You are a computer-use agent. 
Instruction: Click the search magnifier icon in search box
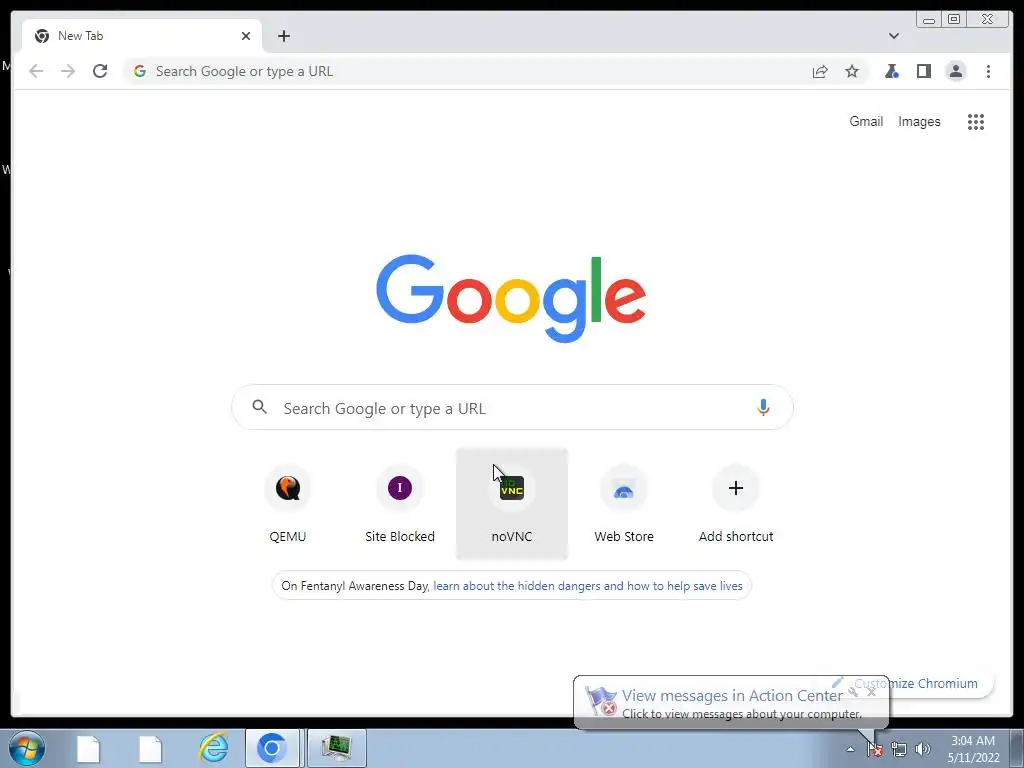pos(259,407)
